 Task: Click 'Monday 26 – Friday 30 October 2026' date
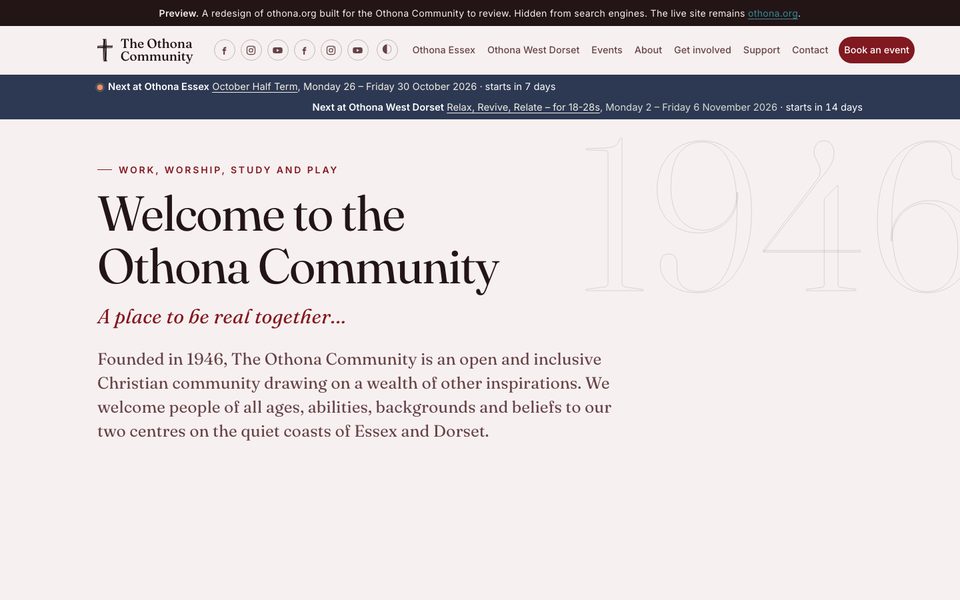click(x=390, y=87)
